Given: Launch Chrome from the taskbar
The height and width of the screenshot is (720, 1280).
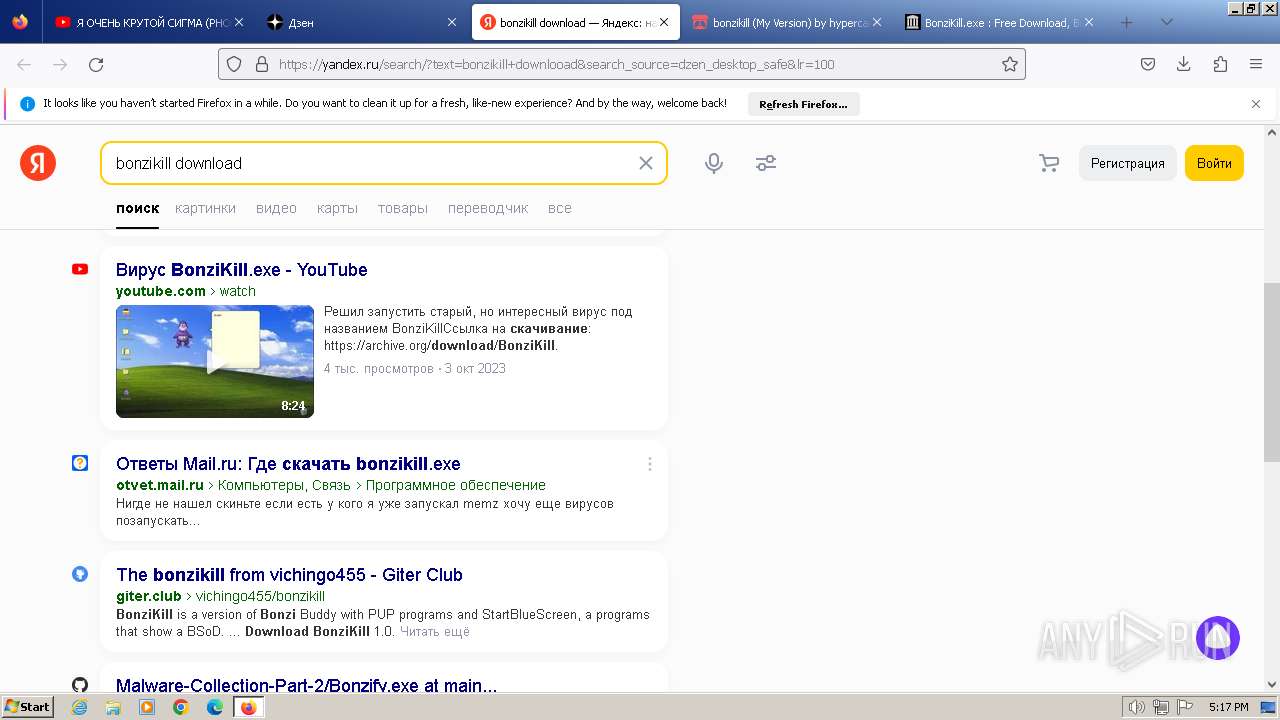Looking at the screenshot, I should [180, 707].
